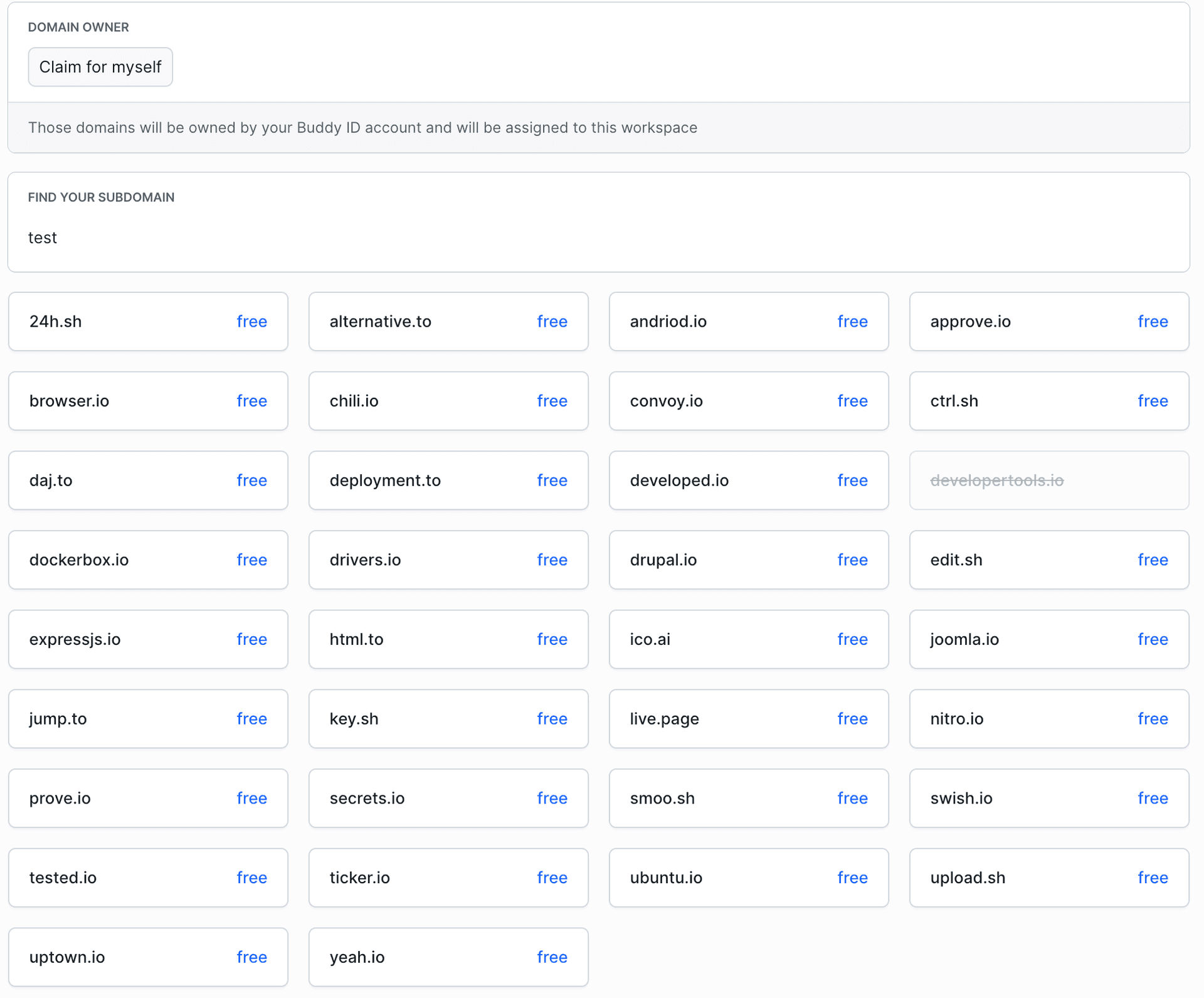Select deployment.to domain card

[x=448, y=480]
